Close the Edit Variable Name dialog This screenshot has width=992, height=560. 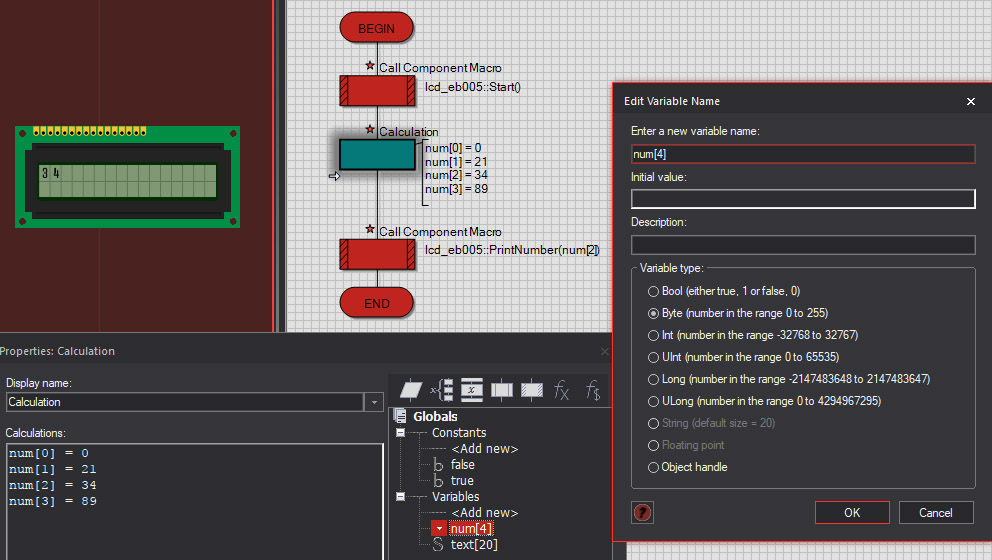pos(970,101)
